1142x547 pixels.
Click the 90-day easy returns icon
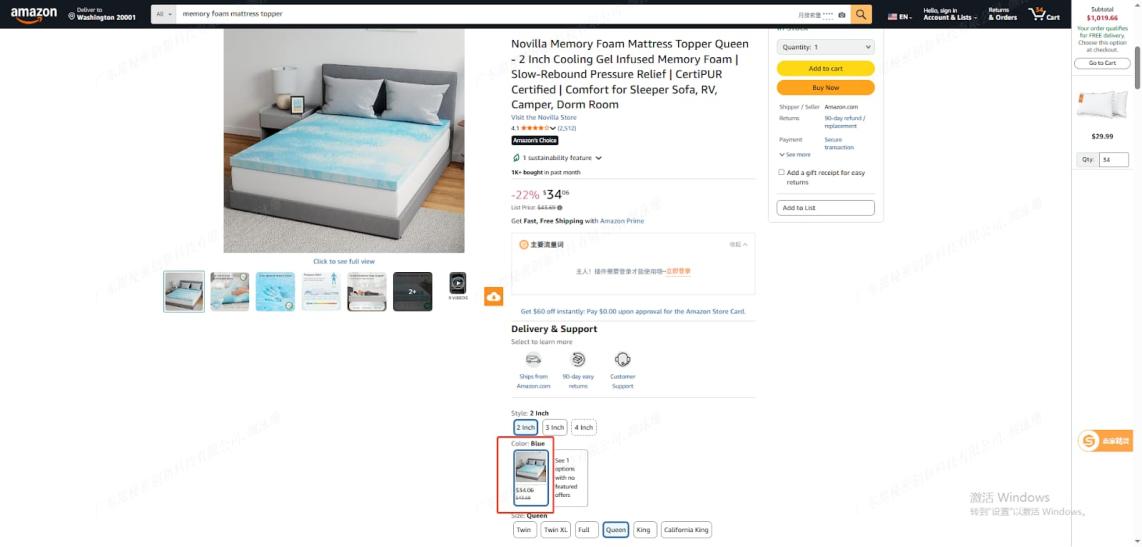[x=578, y=359]
